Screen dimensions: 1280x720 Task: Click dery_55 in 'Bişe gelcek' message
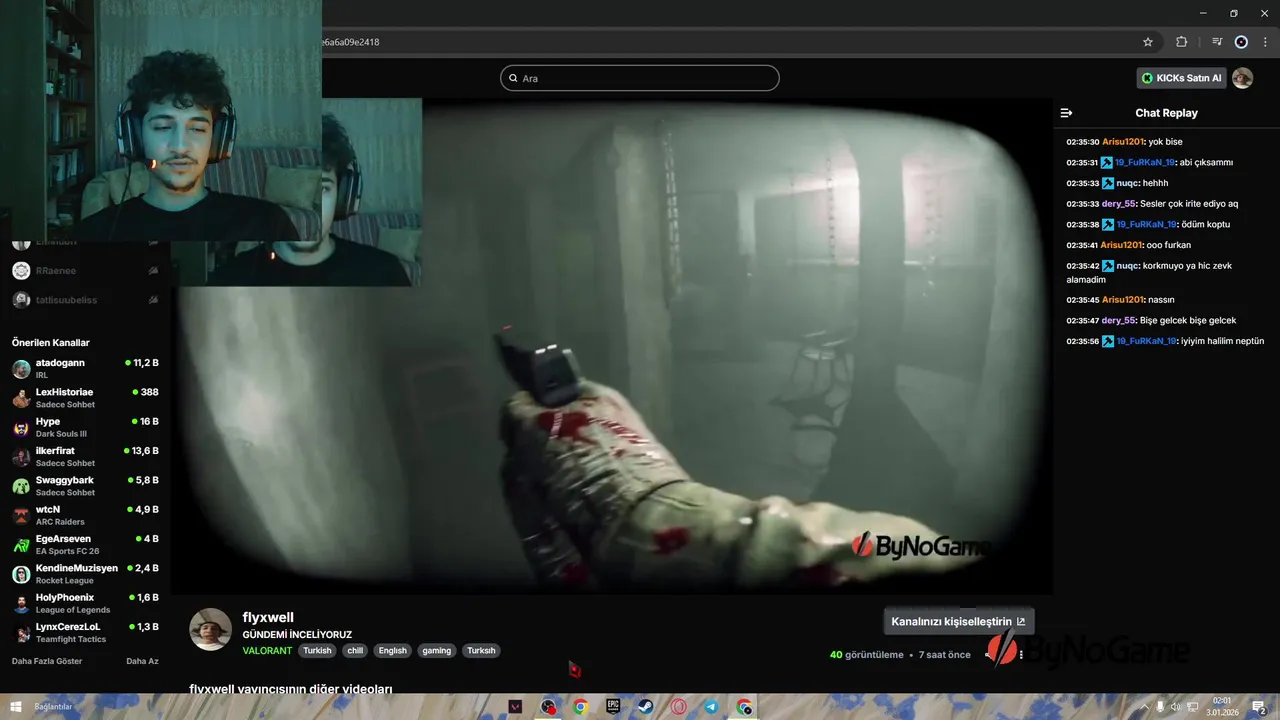[1118, 320]
